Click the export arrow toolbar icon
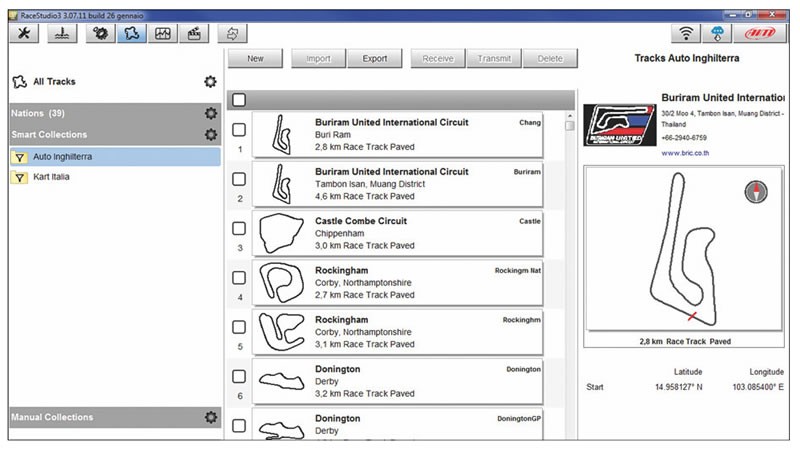Image resolution: width=800 pixels, height=449 pixels. tap(233, 34)
